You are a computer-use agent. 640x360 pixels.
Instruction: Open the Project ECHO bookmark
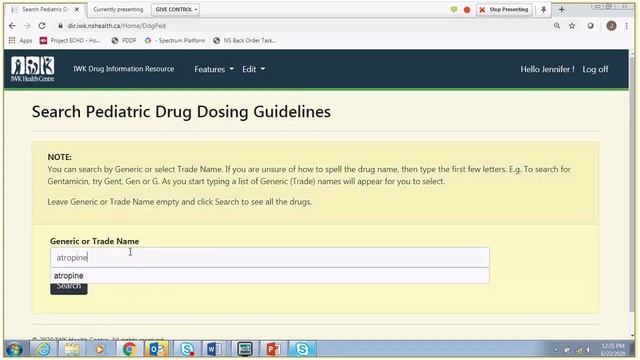[70, 40]
